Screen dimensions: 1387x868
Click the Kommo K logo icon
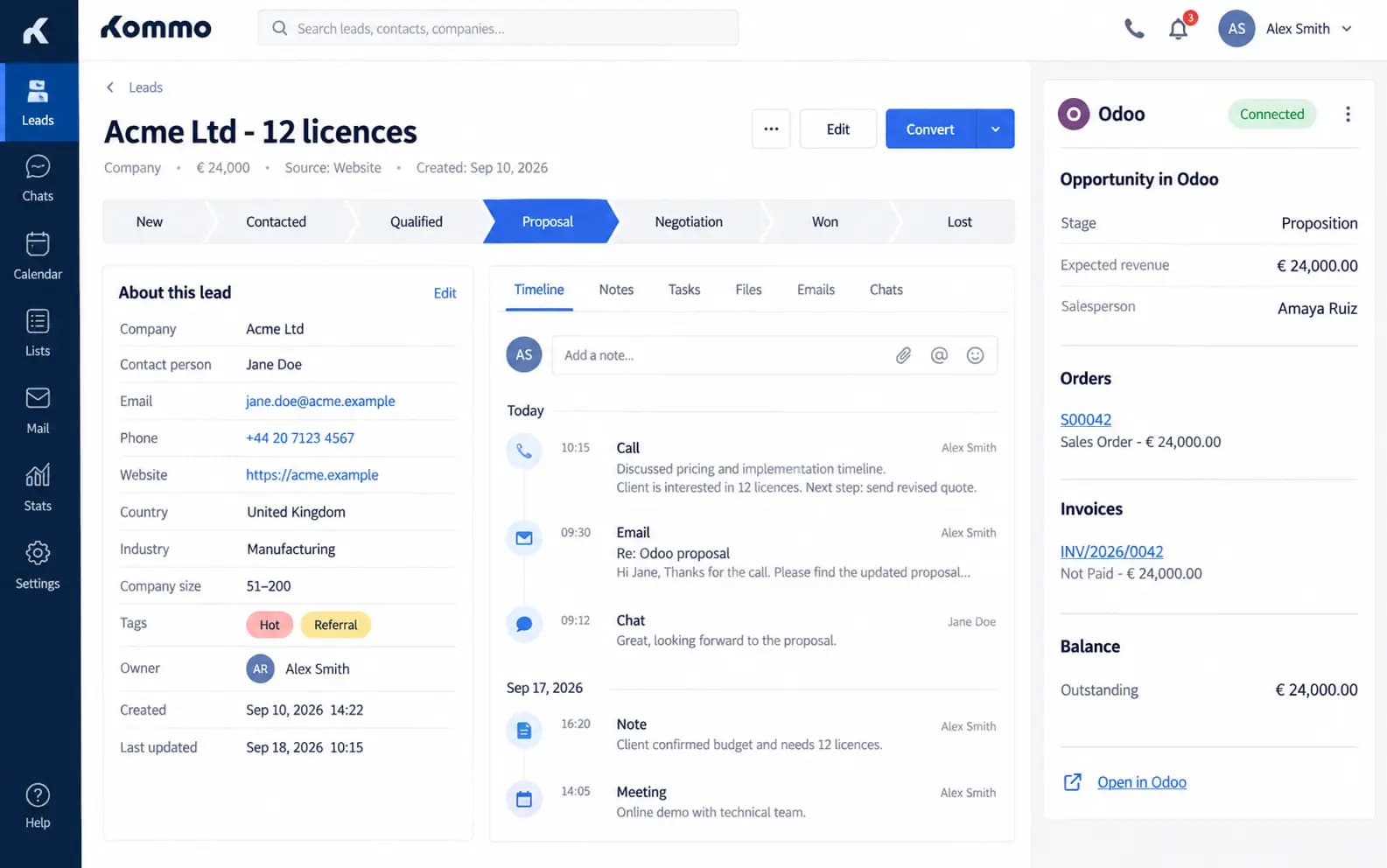(37, 31)
